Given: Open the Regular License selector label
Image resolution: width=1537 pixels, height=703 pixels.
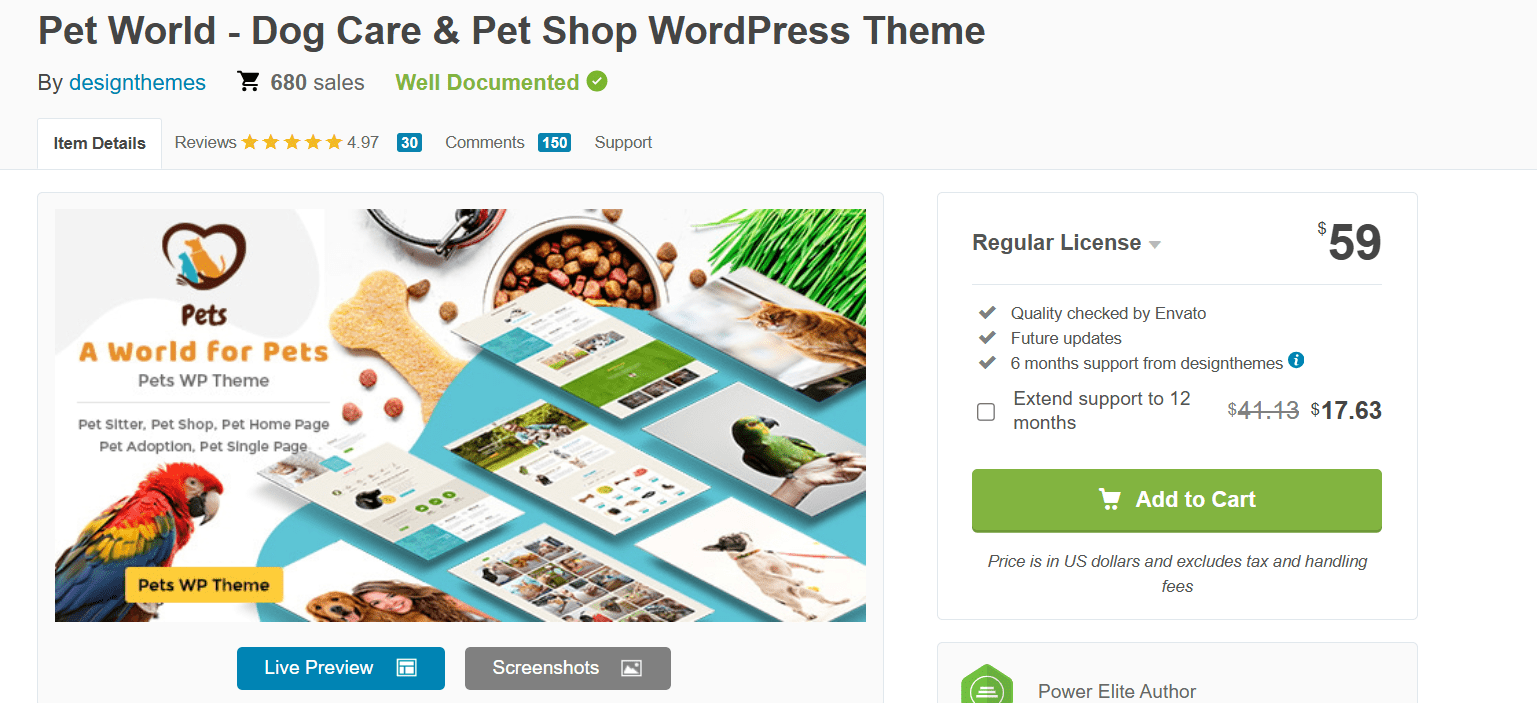Looking at the screenshot, I should [x=1057, y=243].
